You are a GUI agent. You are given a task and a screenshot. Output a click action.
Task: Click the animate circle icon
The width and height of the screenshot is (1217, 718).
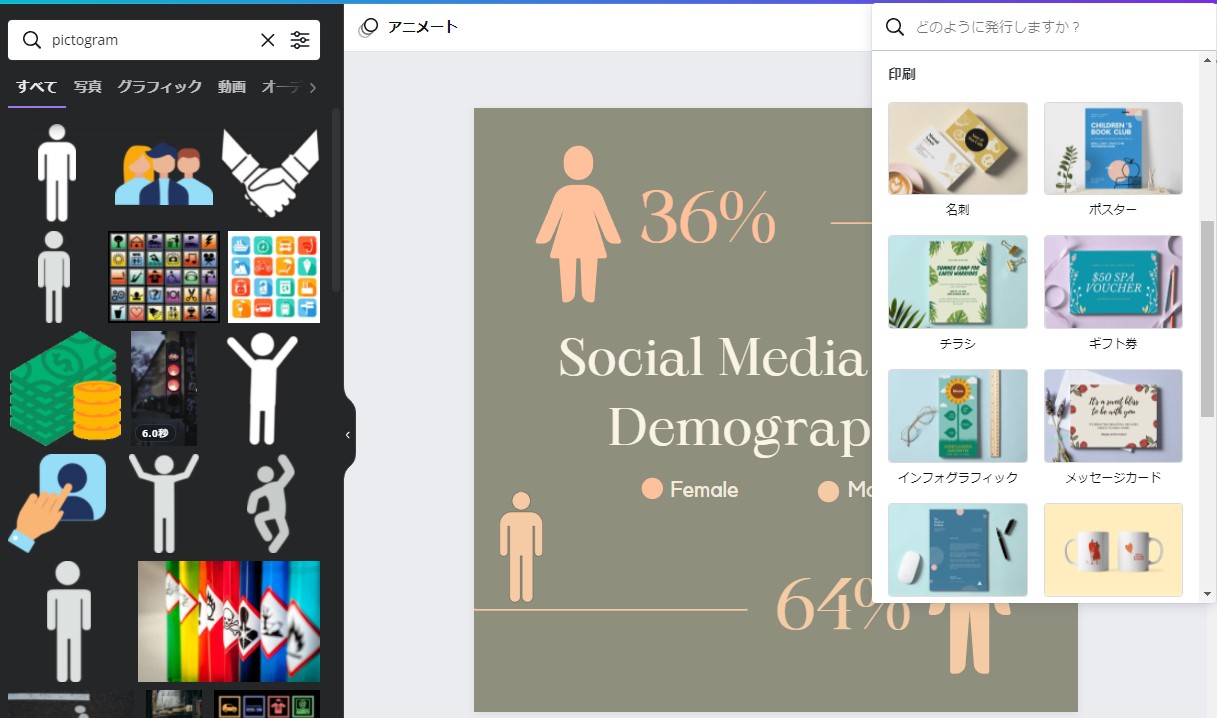(x=369, y=27)
